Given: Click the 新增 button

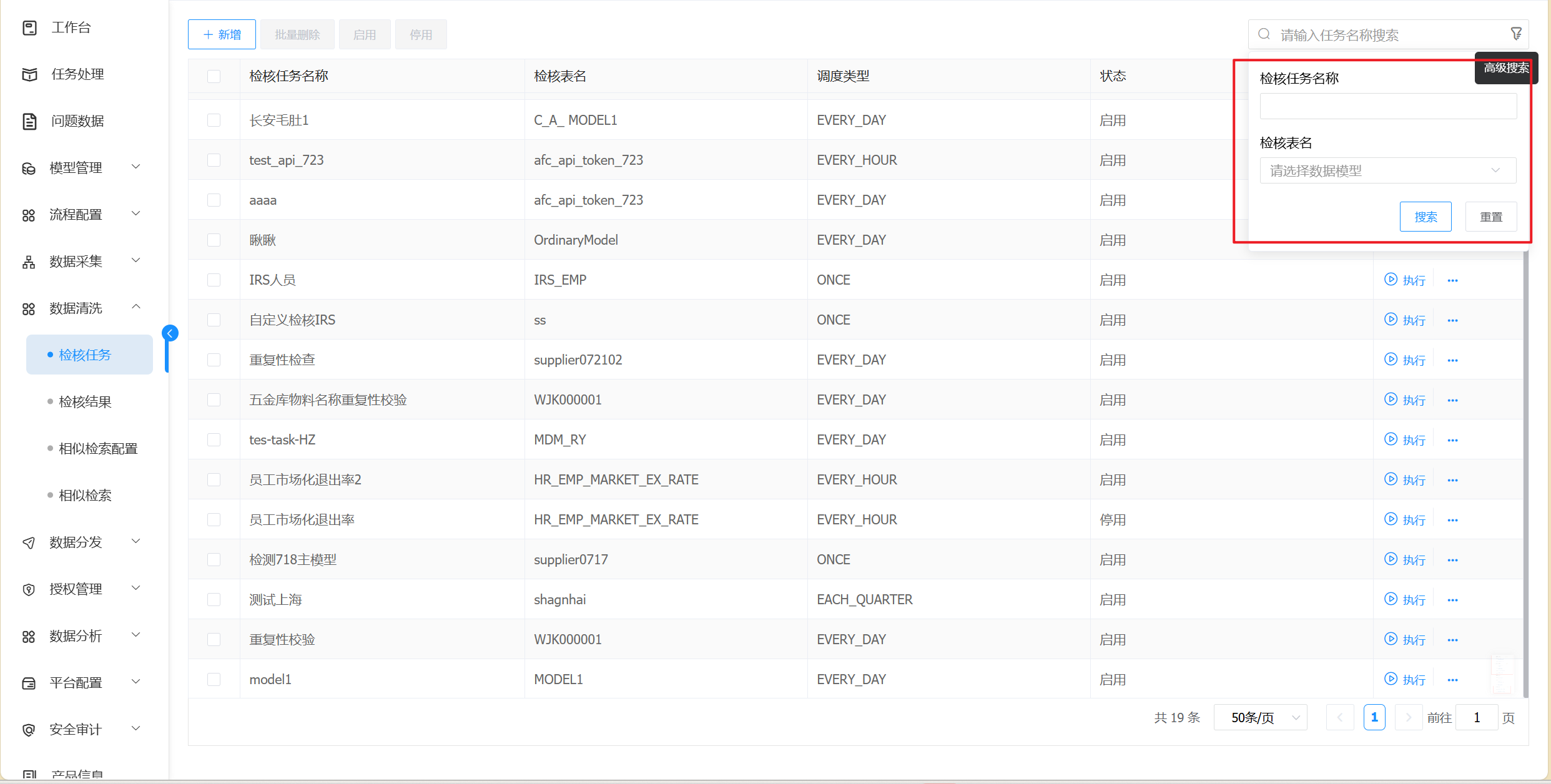Looking at the screenshot, I should (222, 34).
